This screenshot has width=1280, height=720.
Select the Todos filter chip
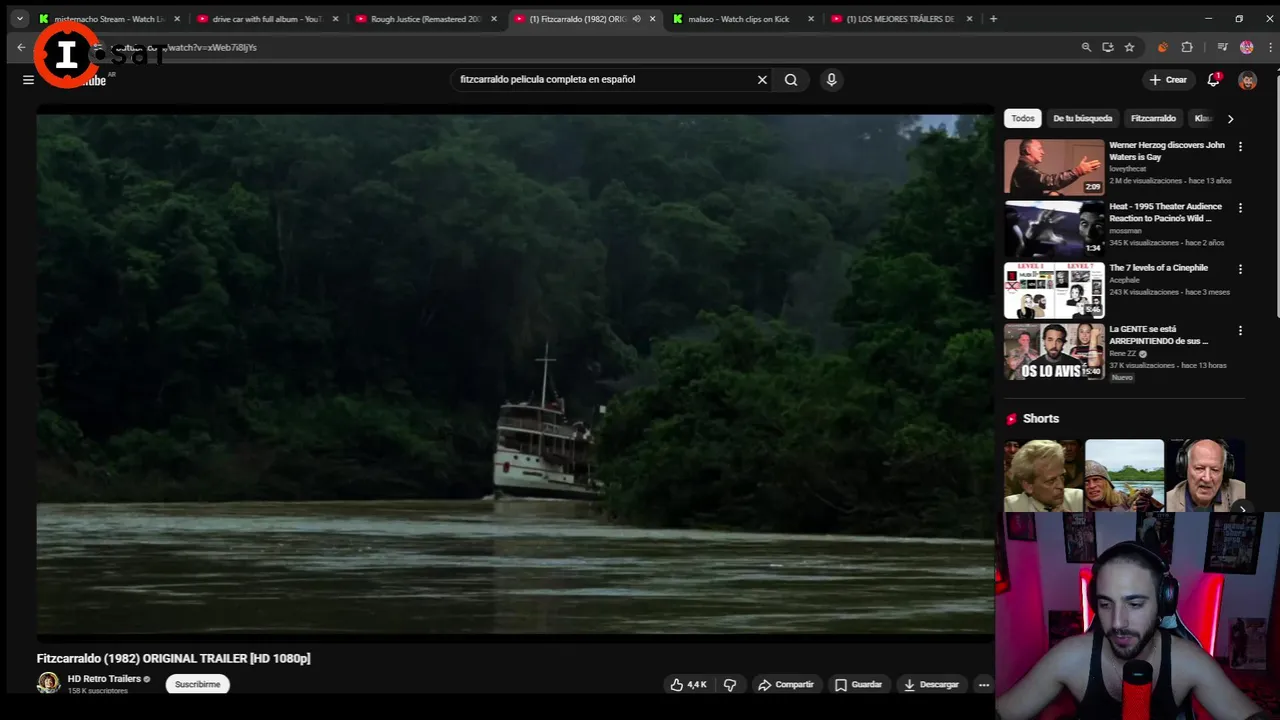[x=1023, y=118]
